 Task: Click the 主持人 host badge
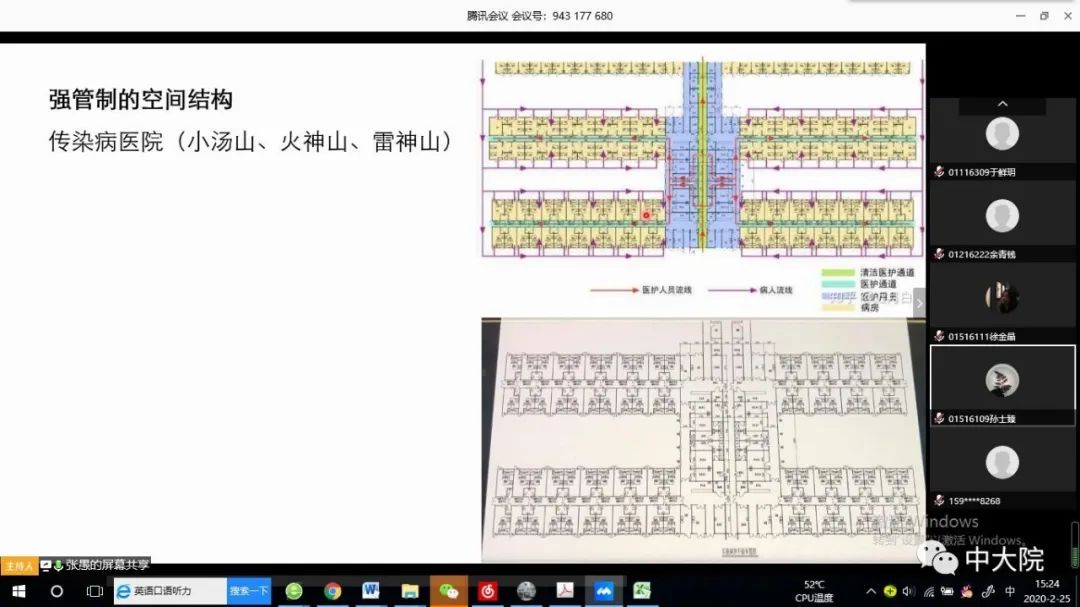[19, 566]
